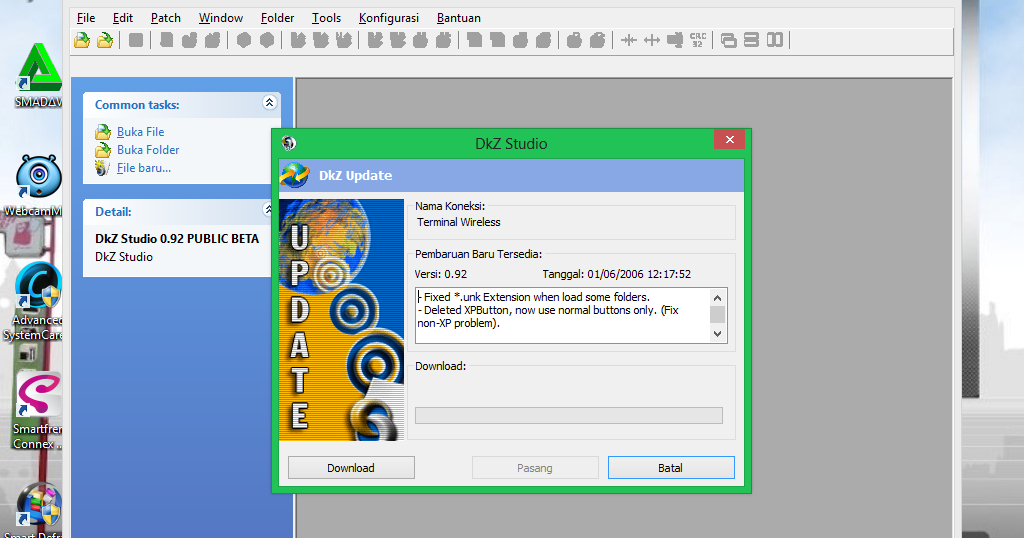Click the Pembaruan Baru Tersedia label
The height and width of the screenshot is (538, 1024).
479,254
